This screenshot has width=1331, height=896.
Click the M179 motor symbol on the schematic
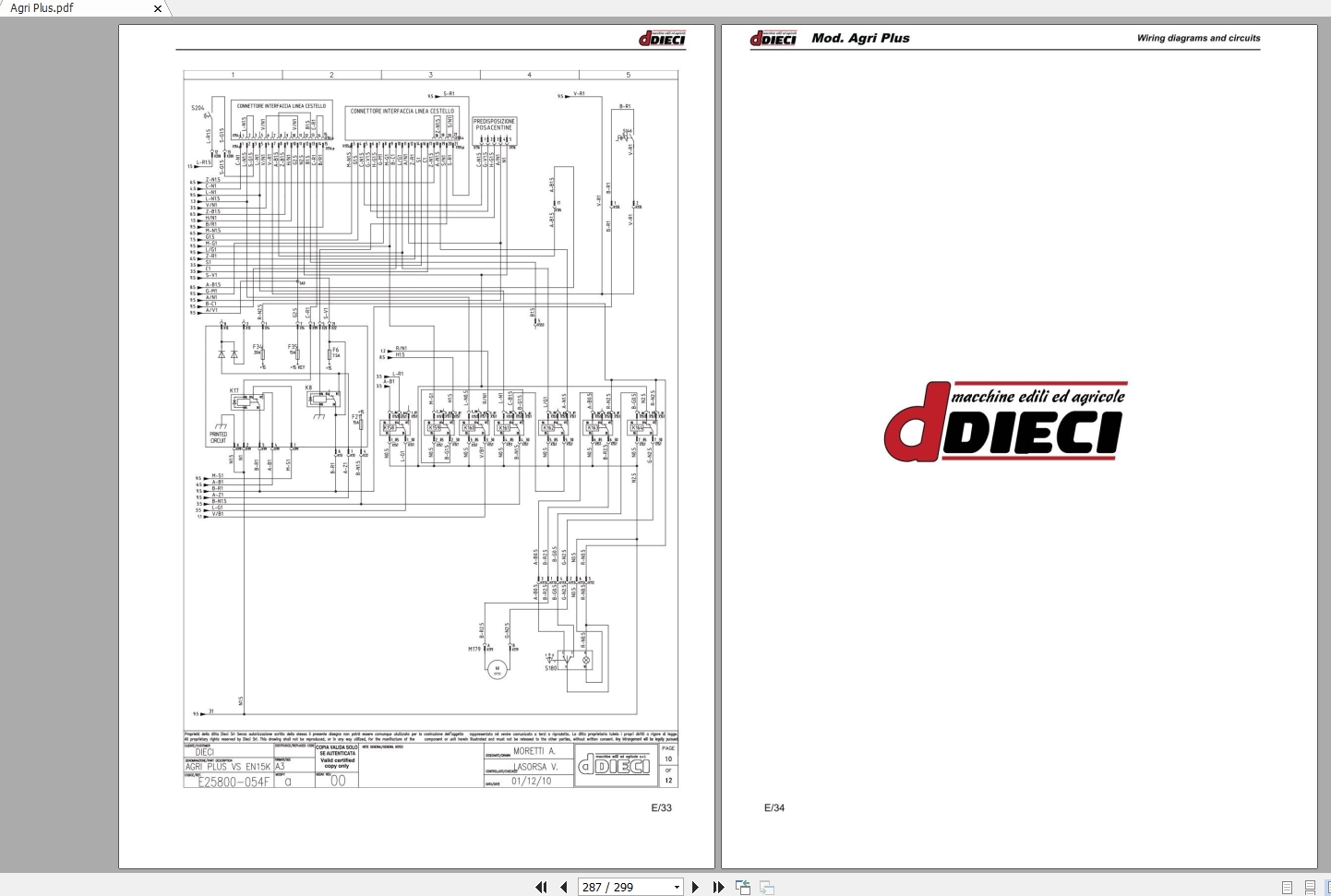[497, 668]
